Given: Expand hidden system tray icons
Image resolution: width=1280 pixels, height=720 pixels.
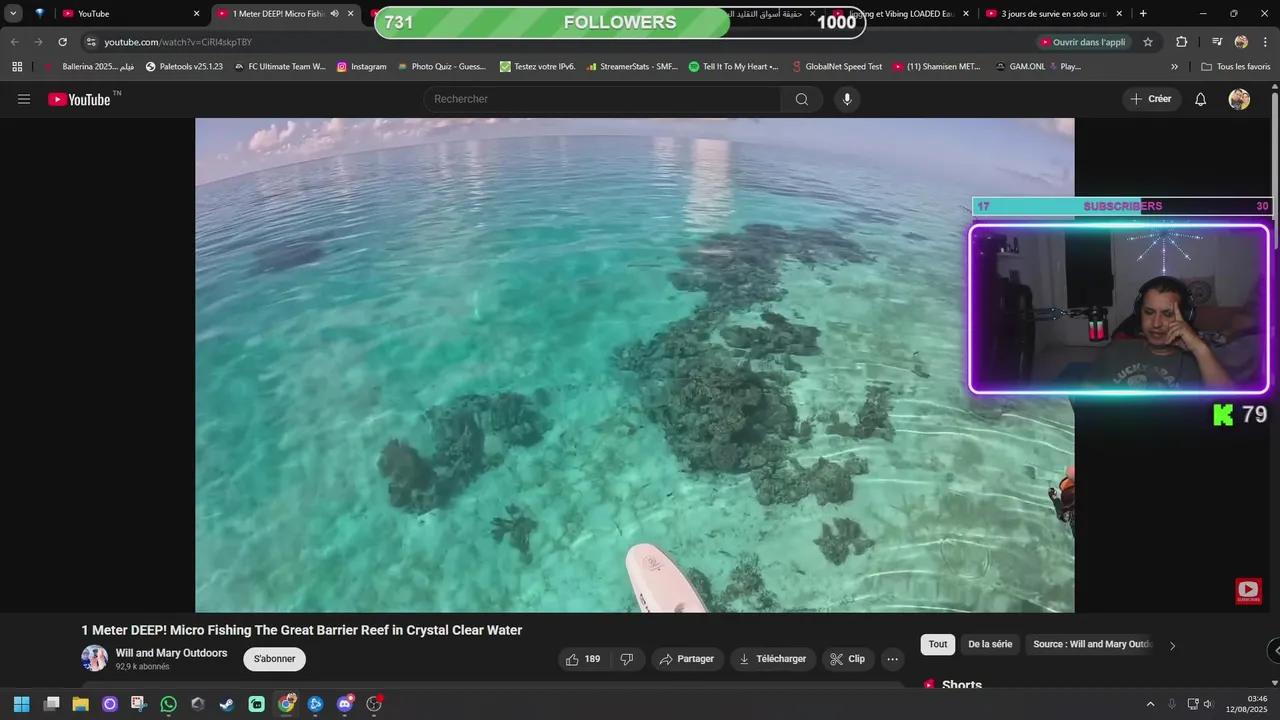Looking at the screenshot, I should pos(1150,704).
